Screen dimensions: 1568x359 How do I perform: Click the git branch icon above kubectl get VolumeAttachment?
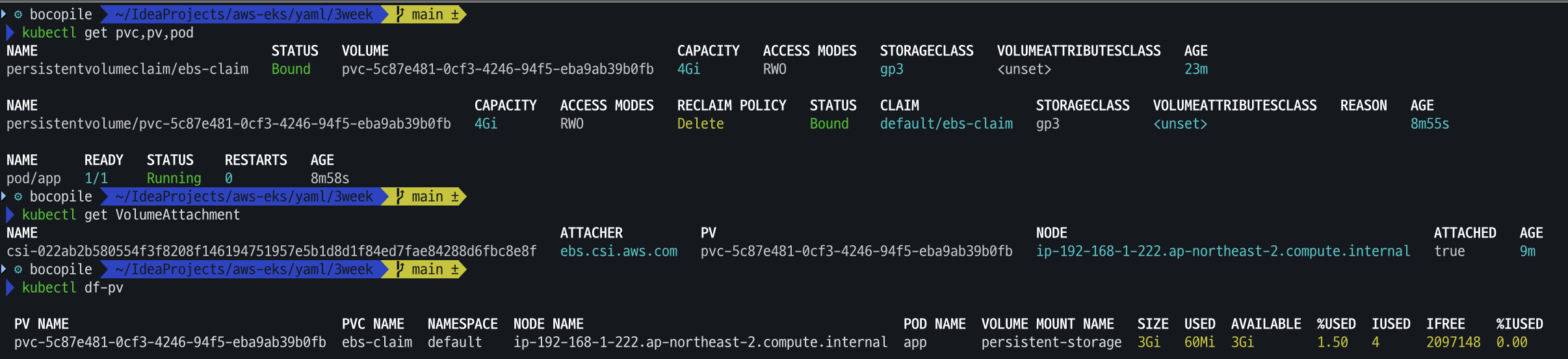click(x=400, y=196)
